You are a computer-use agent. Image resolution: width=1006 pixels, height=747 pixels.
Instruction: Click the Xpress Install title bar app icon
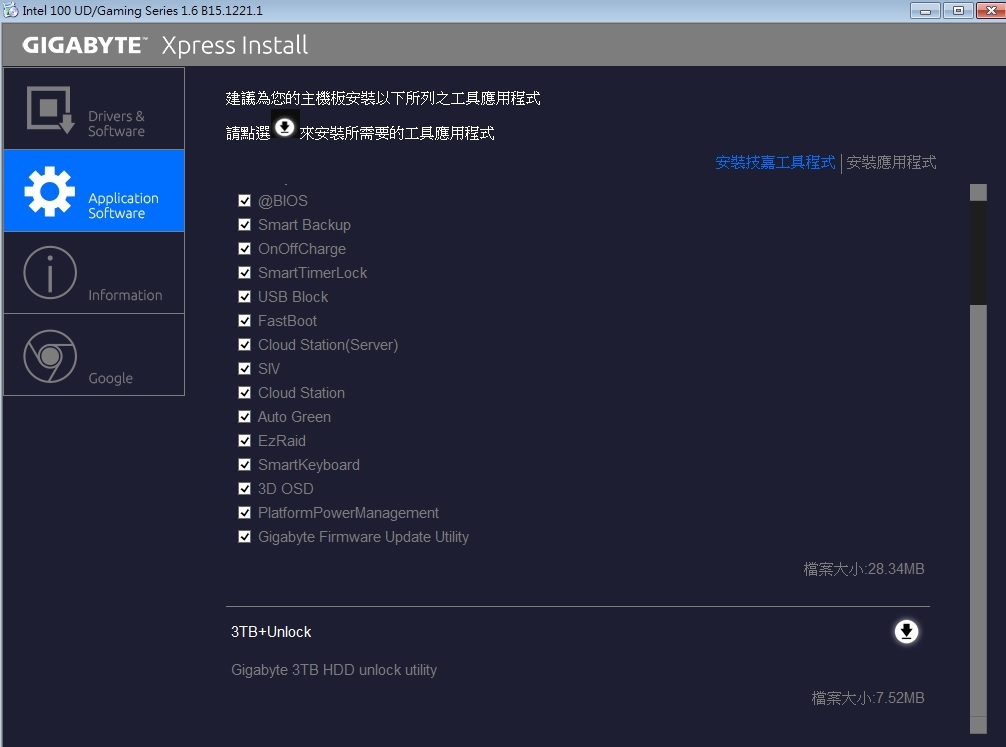[11, 10]
